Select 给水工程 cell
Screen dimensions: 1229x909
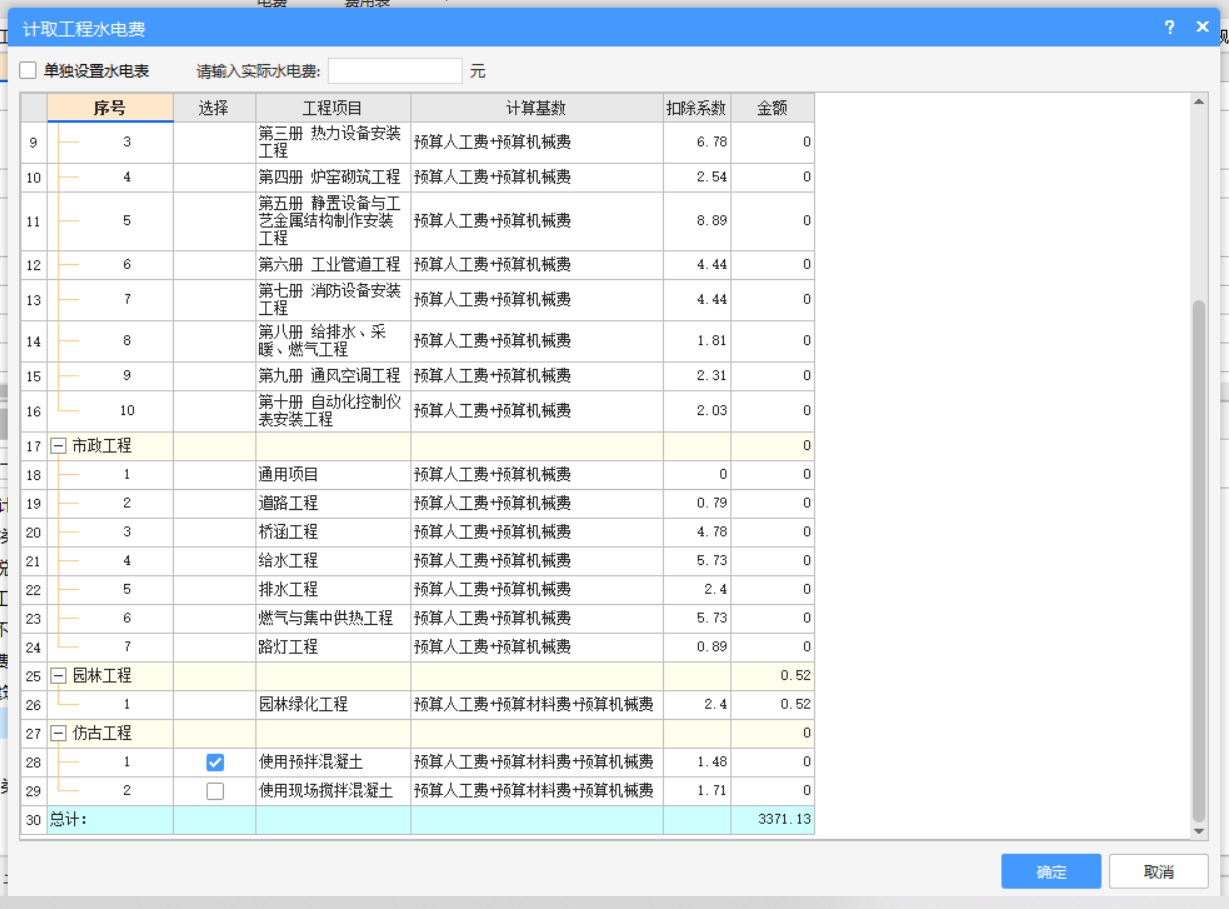coord(333,561)
